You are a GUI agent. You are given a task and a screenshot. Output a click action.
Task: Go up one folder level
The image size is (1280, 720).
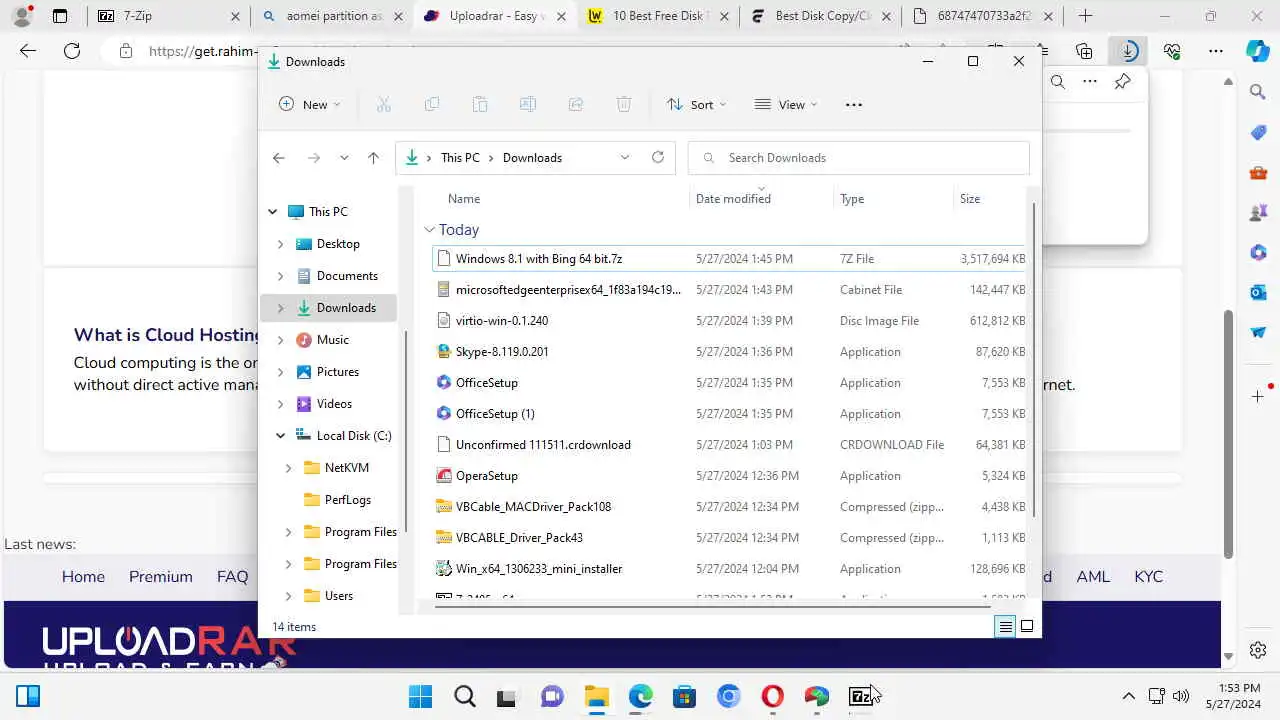click(373, 157)
